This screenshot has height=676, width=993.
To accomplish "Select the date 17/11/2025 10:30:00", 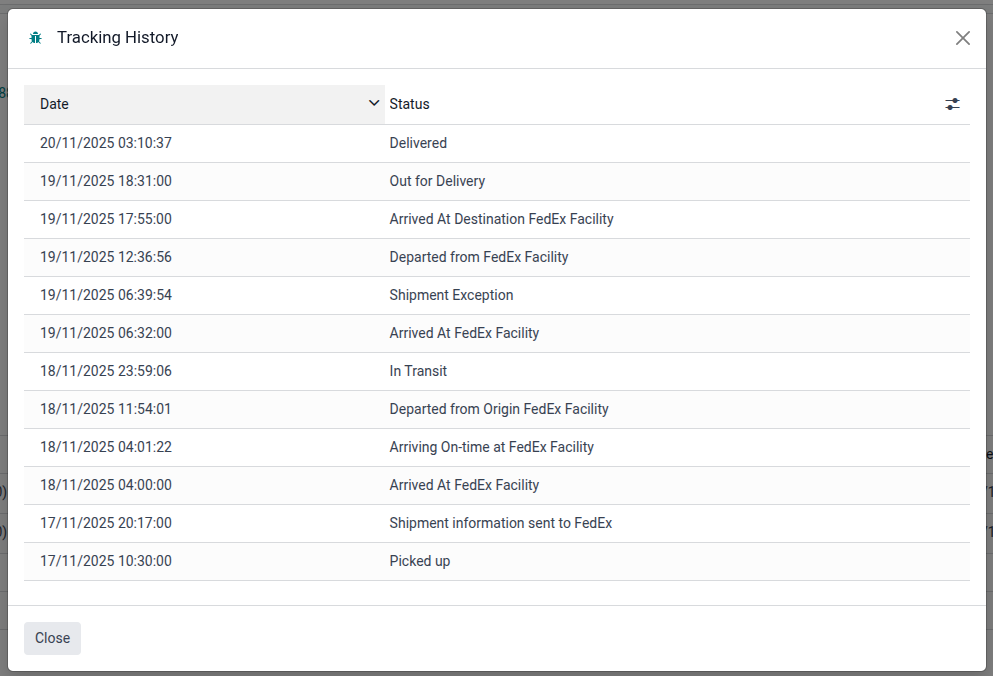I will 106,561.
